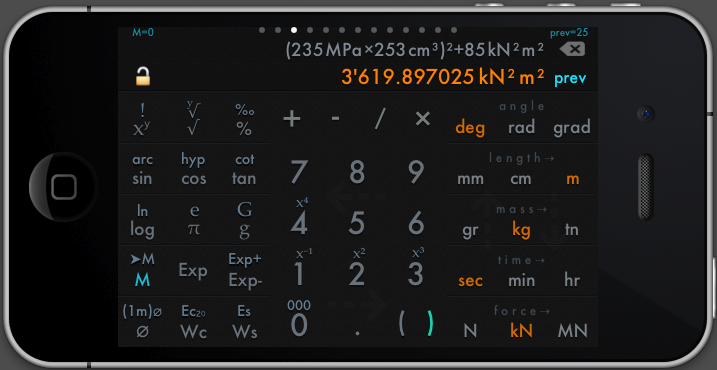Expand the mass unit header arrow
Viewport: 717px width, 370px height.
point(541,209)
